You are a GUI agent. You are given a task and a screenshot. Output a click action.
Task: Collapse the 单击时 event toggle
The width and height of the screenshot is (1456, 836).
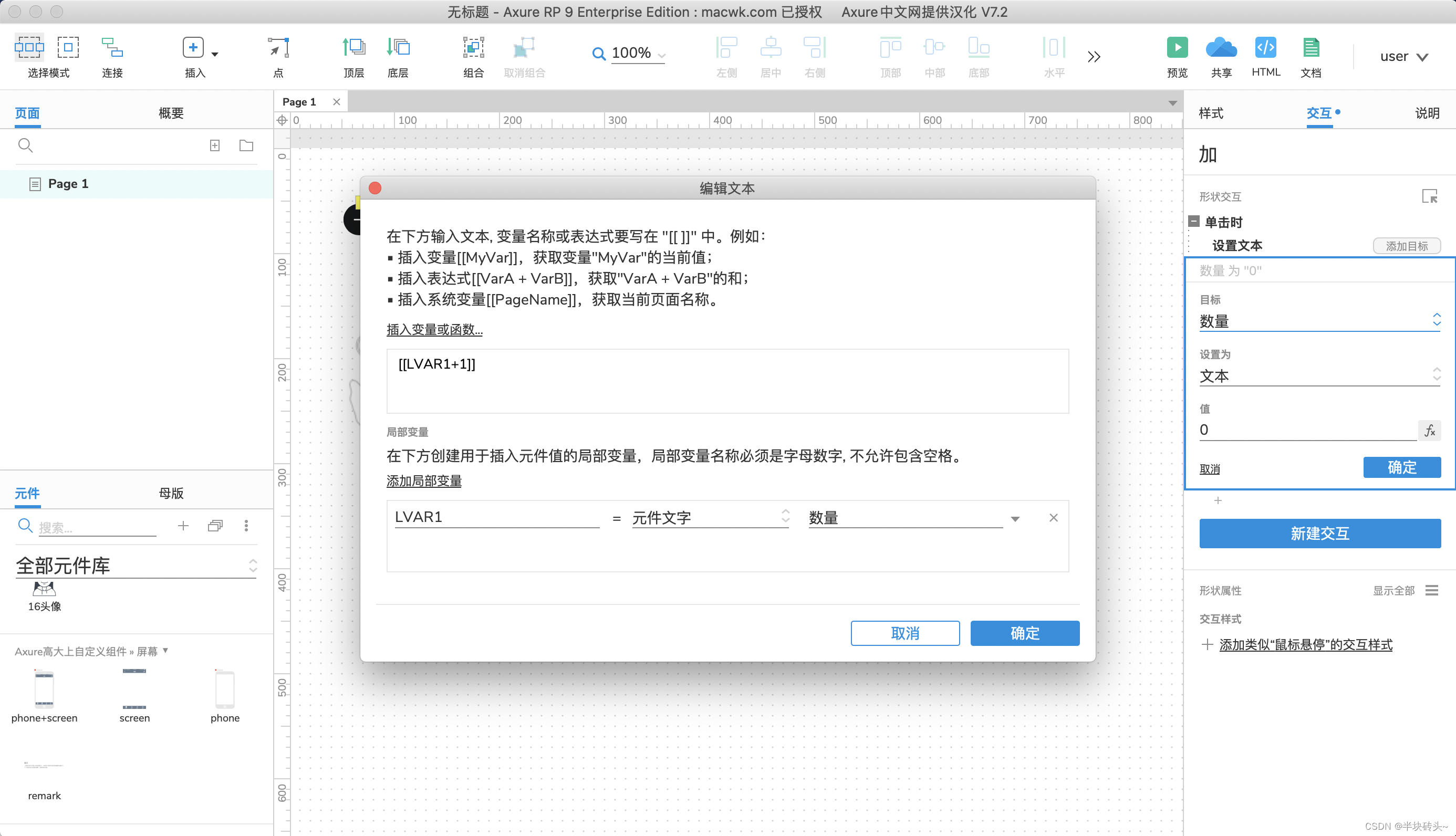pos(1194,222)
